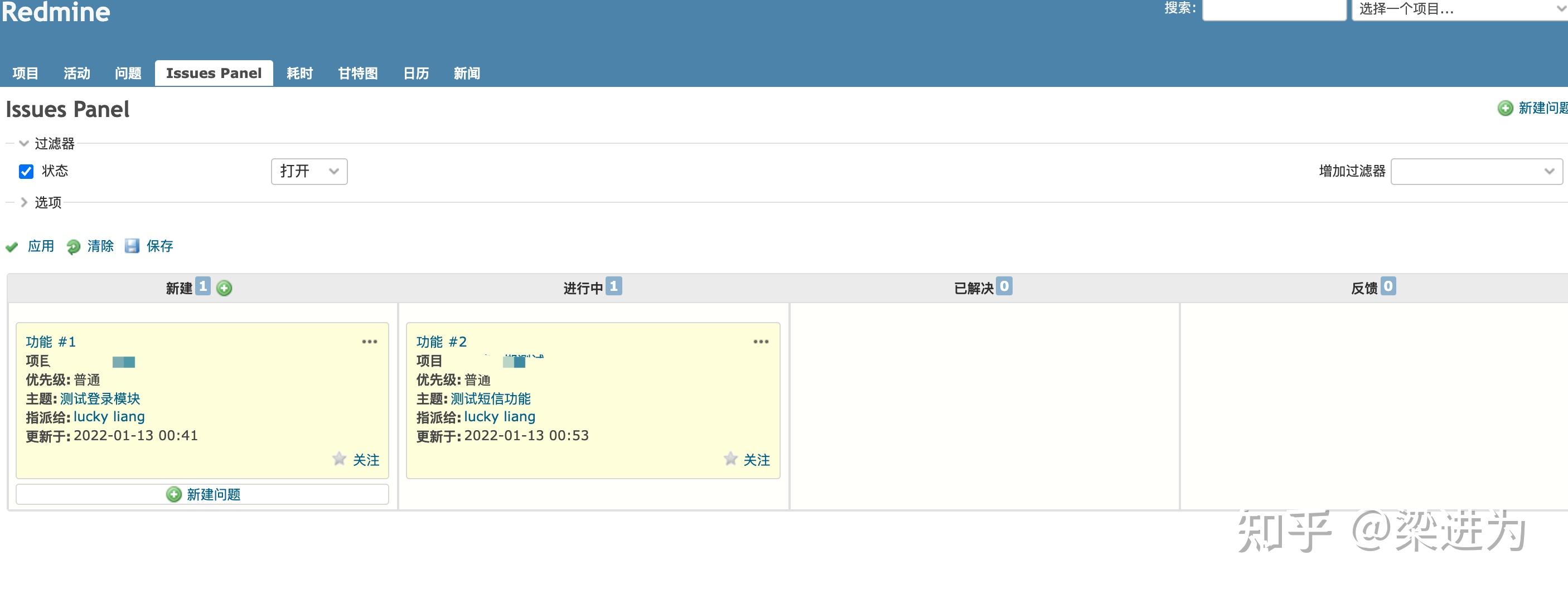Screen dimensions: 1568x594
Task: Open the 日历 tab
Action: point(416,74)
